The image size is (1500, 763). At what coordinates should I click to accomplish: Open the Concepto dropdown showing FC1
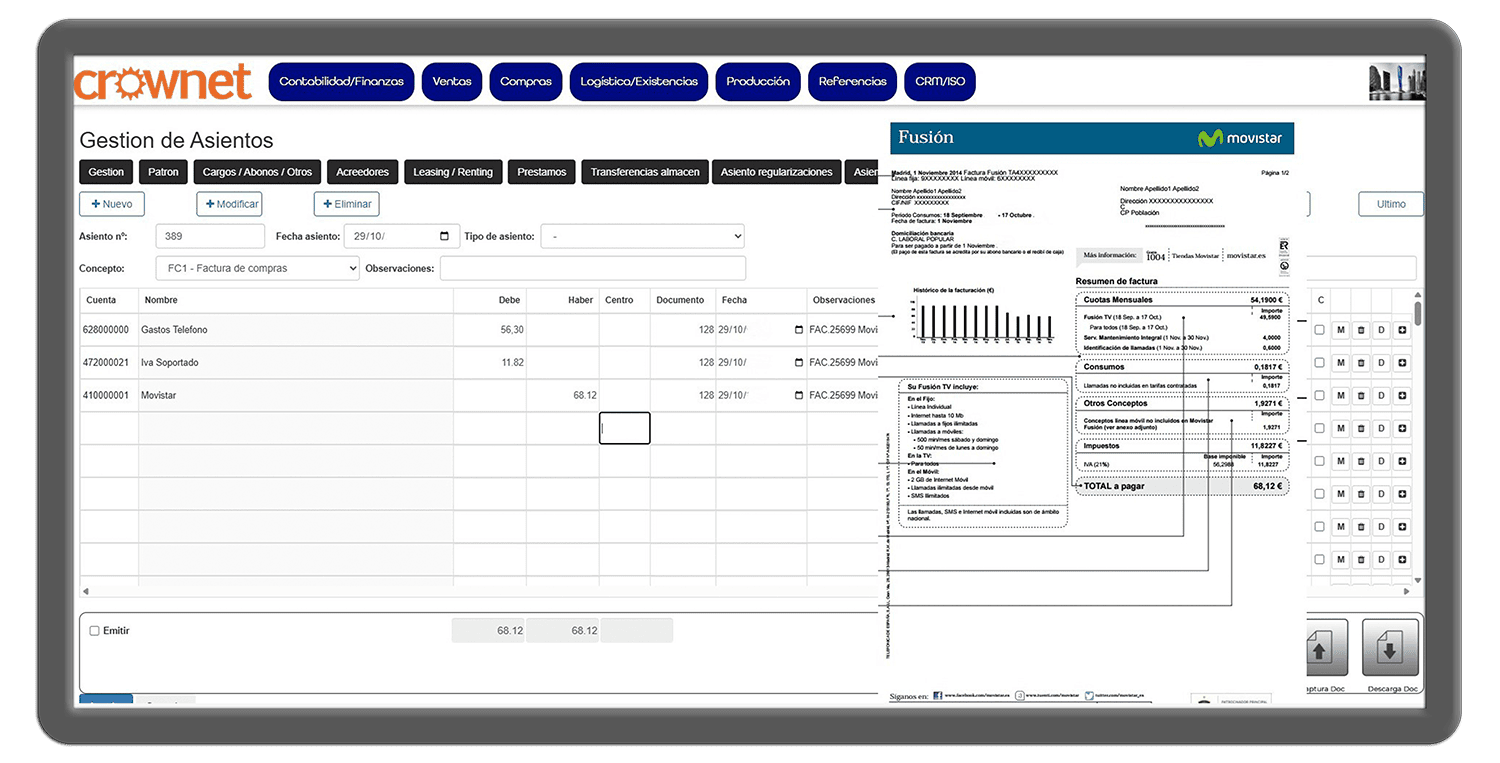tap(257, 268)
